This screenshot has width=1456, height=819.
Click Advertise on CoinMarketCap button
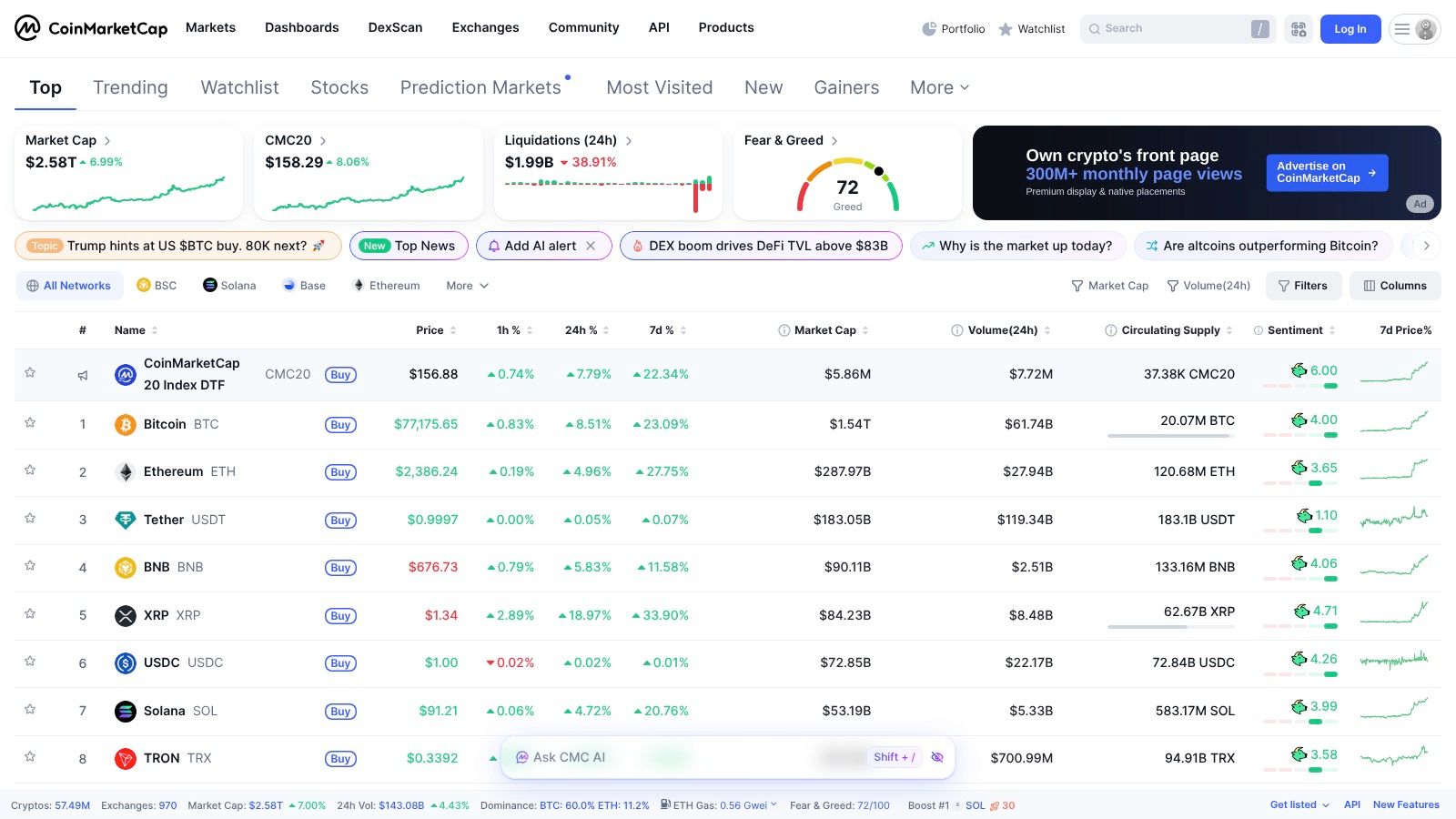(1327, 172)
